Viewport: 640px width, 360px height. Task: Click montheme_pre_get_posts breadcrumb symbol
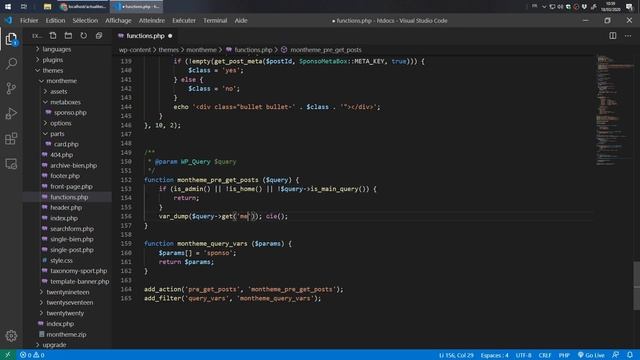pos(325,50)
